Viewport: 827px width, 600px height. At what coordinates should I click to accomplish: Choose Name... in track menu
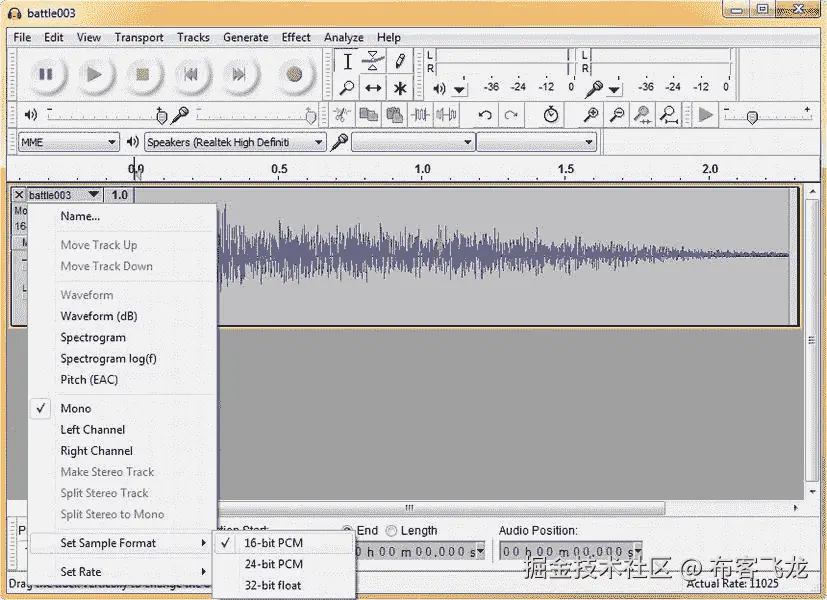[x=123, y=216]
